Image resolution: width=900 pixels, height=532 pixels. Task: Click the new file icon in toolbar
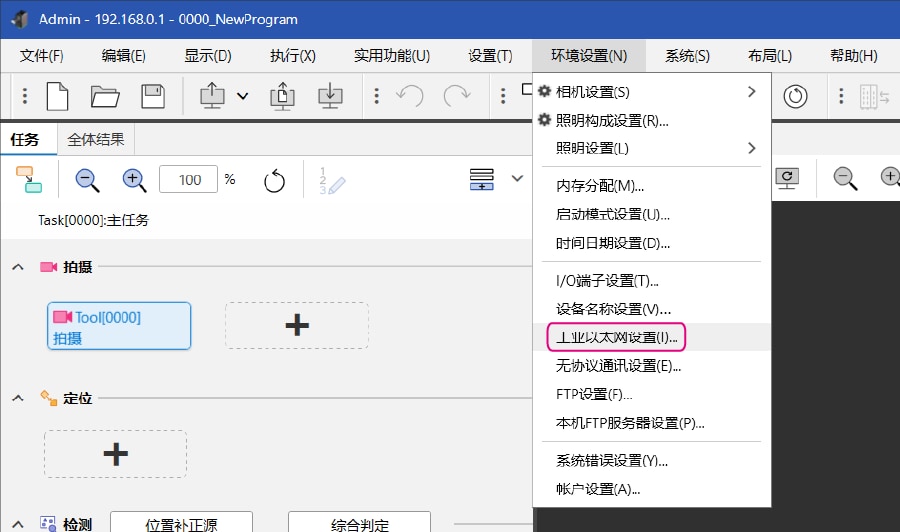point(57,96)
